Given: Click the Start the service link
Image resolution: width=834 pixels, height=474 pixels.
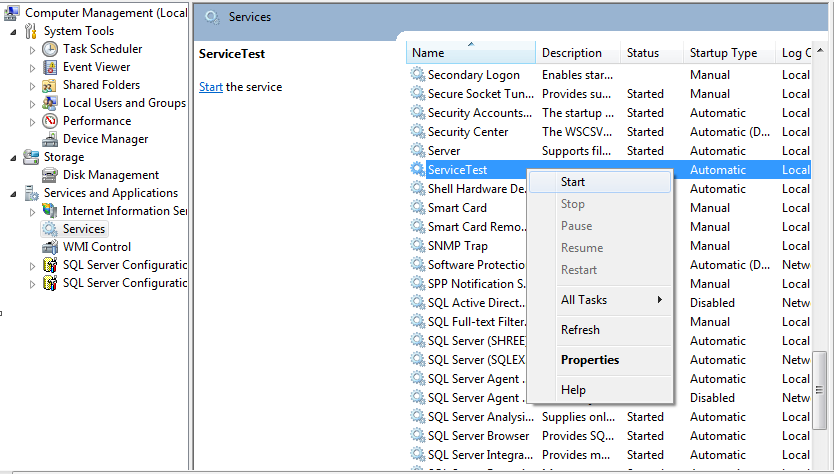Looking at the screenshot, I should coord(211,87).
